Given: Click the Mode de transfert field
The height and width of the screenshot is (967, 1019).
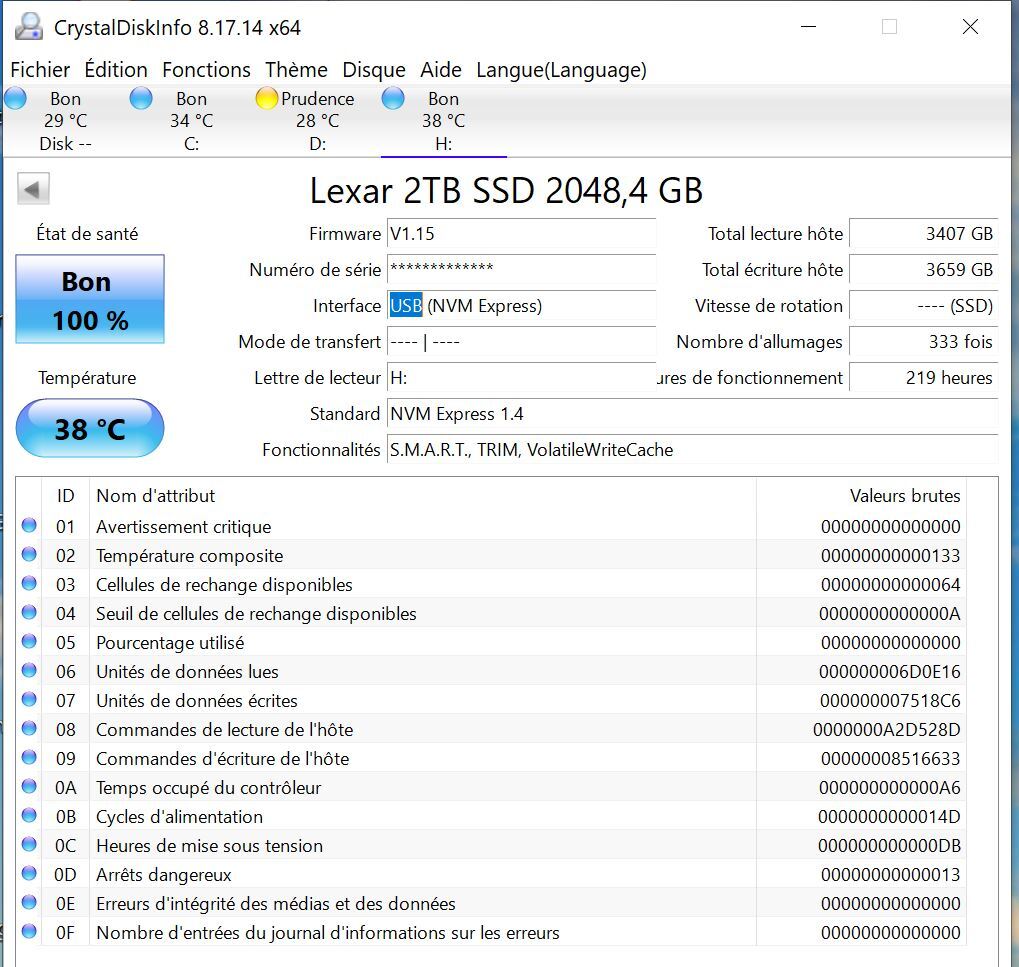Looking at the screenshot, I should (x=521, y=342).
